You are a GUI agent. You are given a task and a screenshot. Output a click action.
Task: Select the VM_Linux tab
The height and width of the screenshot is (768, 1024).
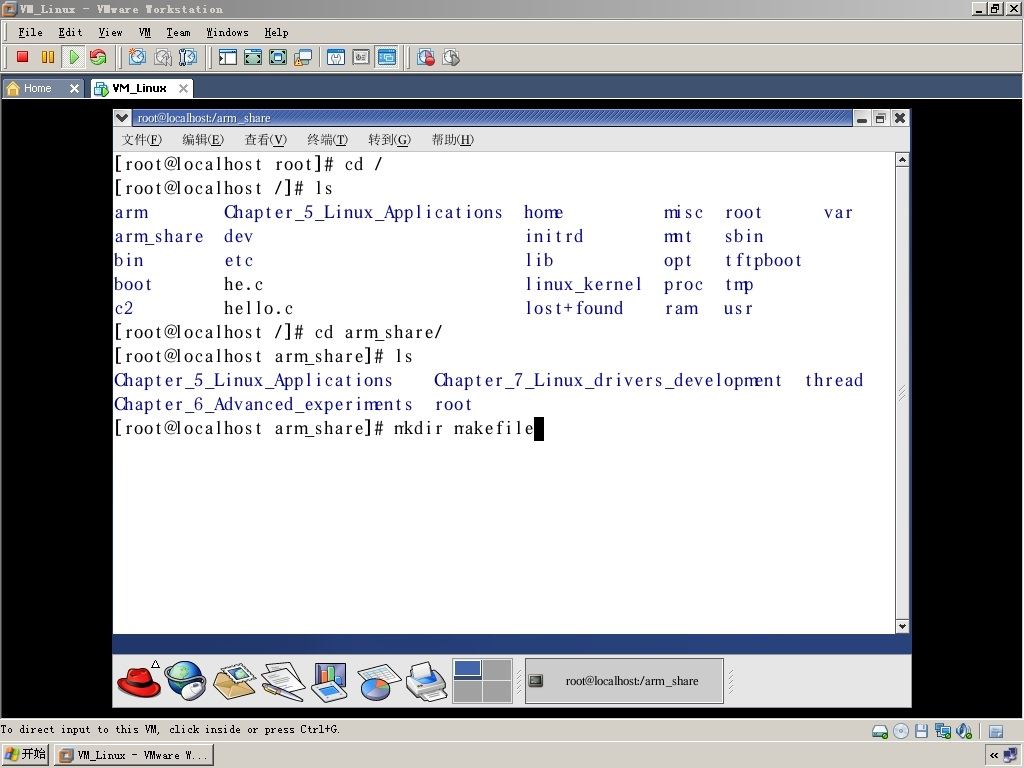(138, 88)
